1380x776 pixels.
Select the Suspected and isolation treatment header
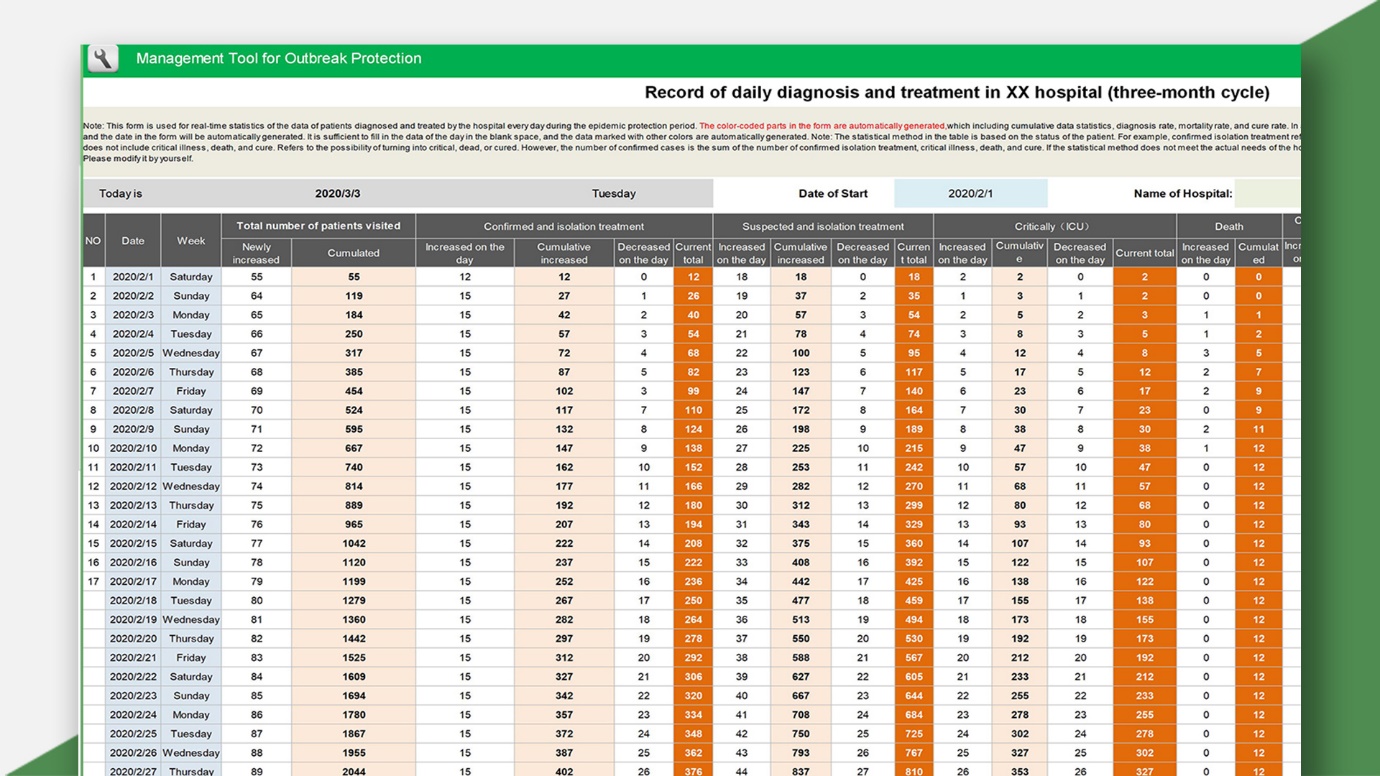pyautogui.click(x=822, y=227)
